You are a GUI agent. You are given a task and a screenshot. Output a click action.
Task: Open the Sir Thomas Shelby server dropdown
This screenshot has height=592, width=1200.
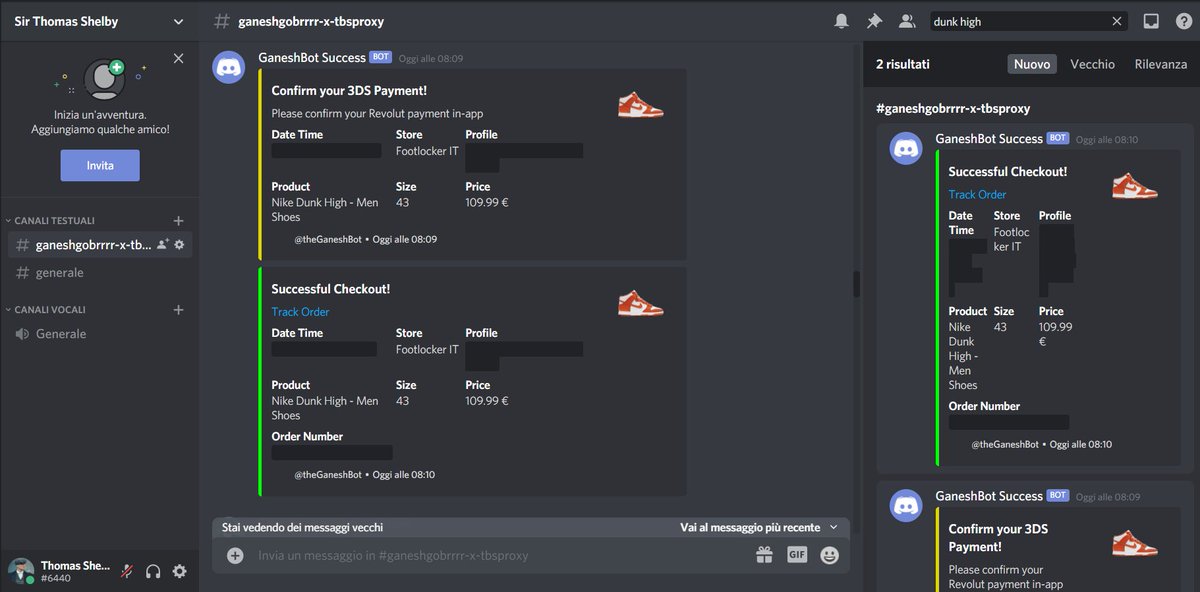[99, 21]
